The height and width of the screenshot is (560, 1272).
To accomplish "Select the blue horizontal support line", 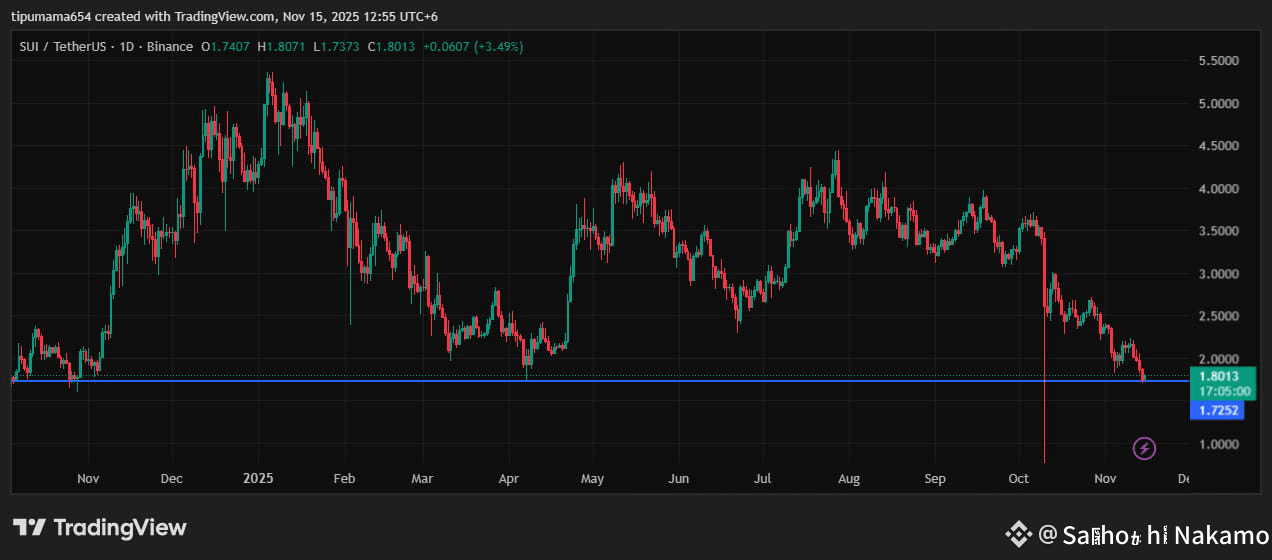I will (600, 381).
